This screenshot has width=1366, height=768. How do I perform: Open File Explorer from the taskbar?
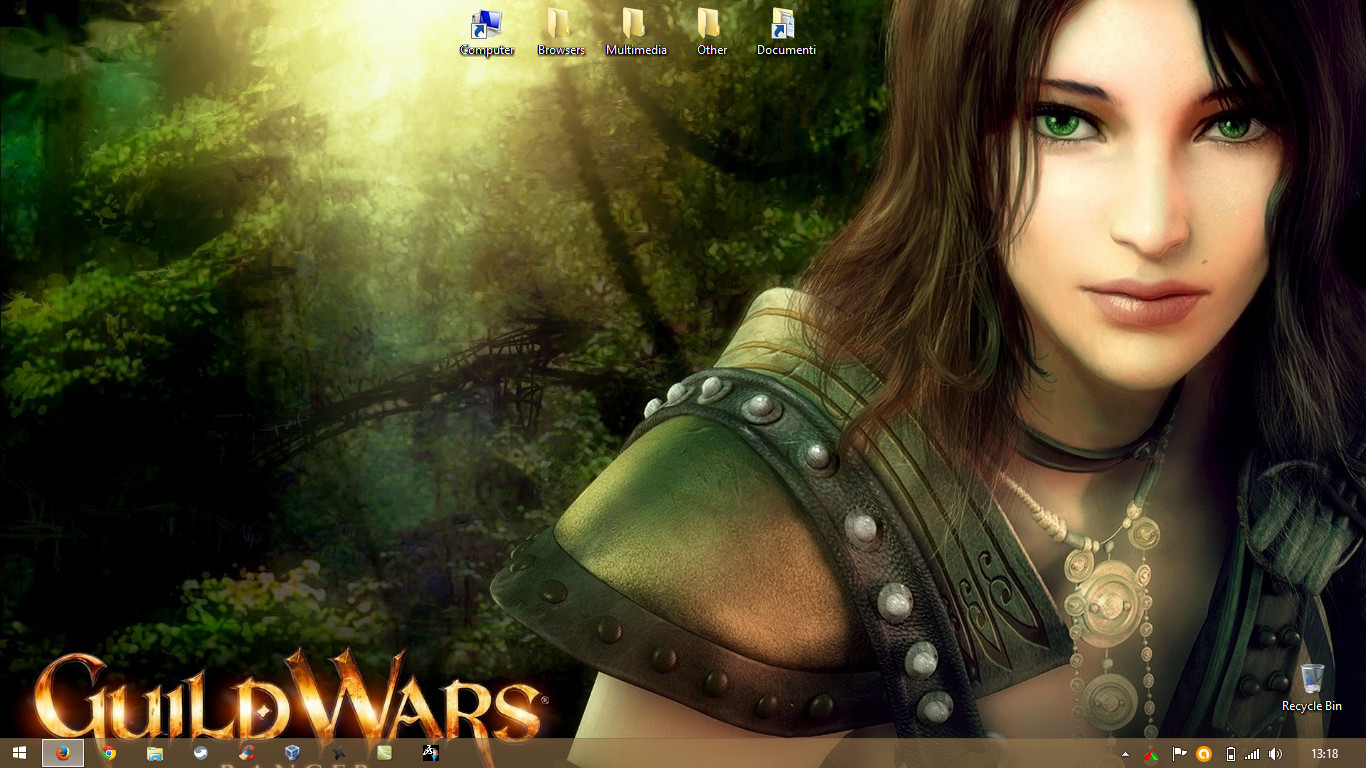point(155,753)
